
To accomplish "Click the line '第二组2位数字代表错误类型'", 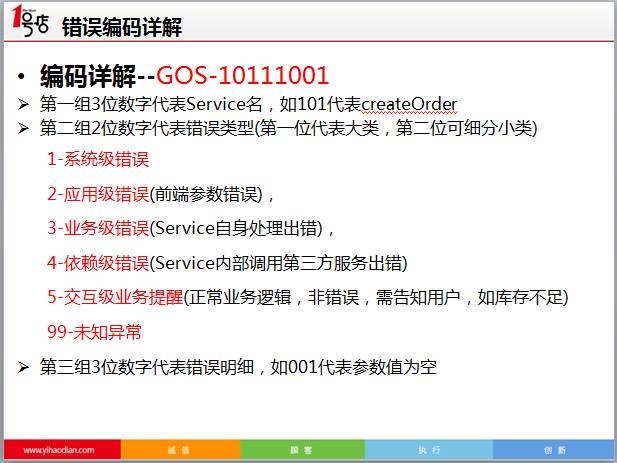I will click(288, 128).
